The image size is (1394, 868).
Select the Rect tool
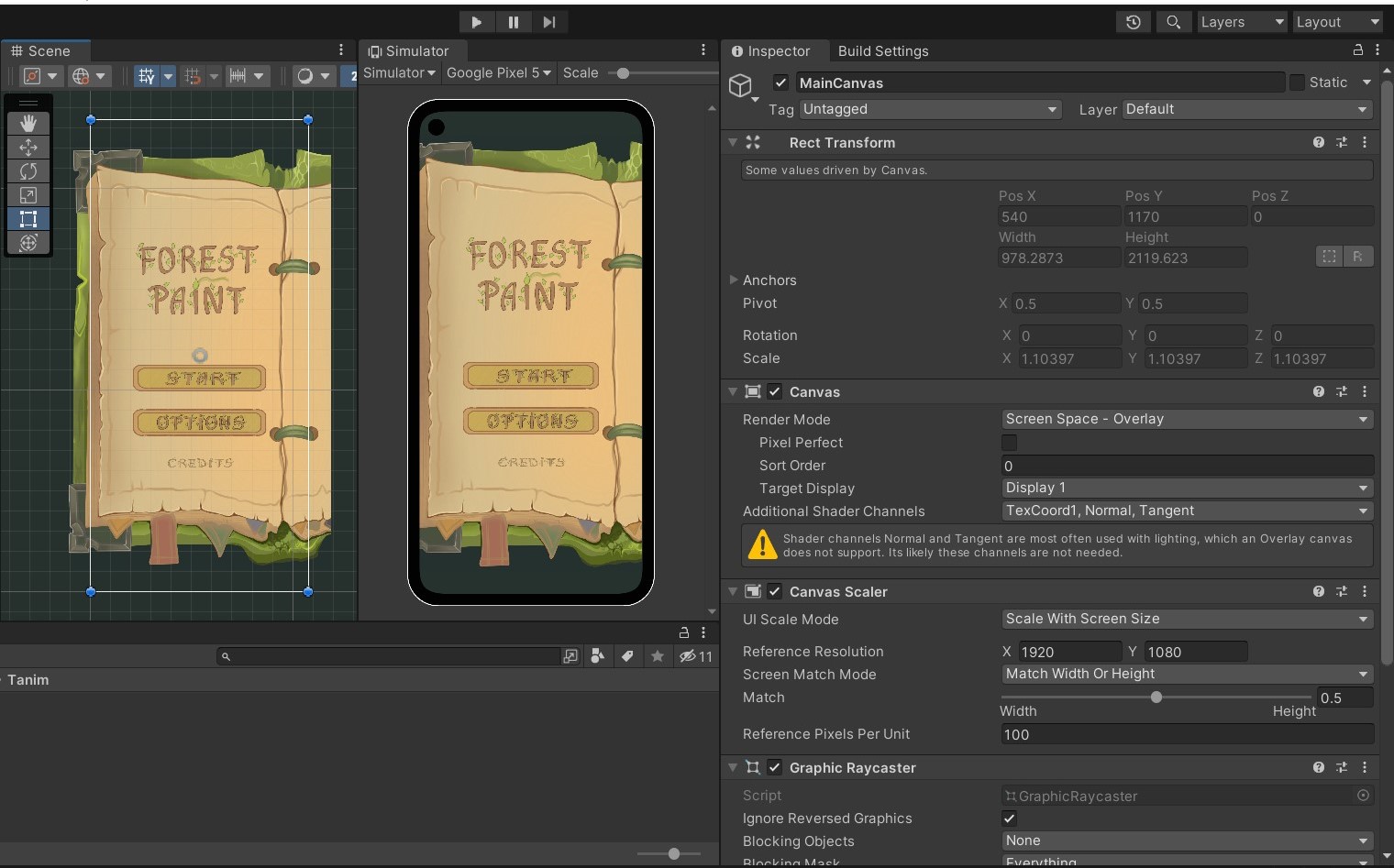(28, 218)
